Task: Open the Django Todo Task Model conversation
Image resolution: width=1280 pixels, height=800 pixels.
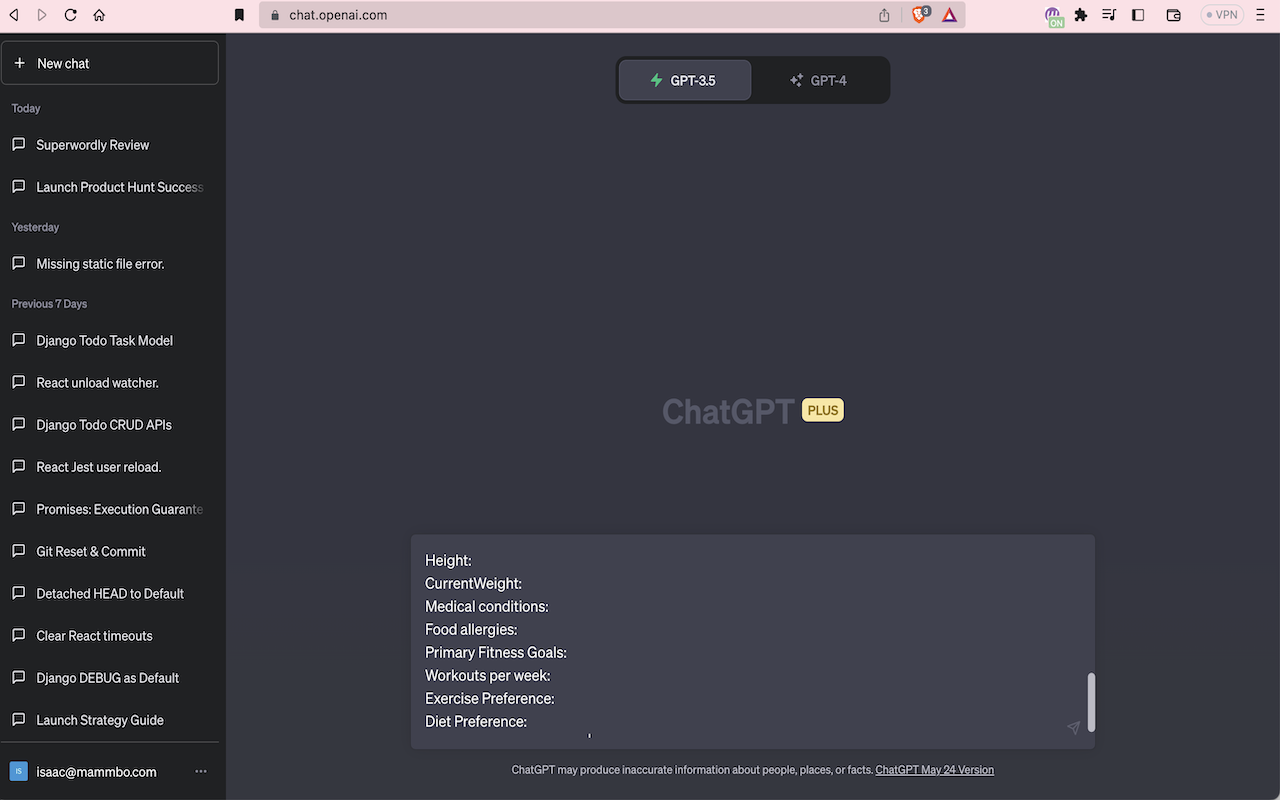Action: 103,340
